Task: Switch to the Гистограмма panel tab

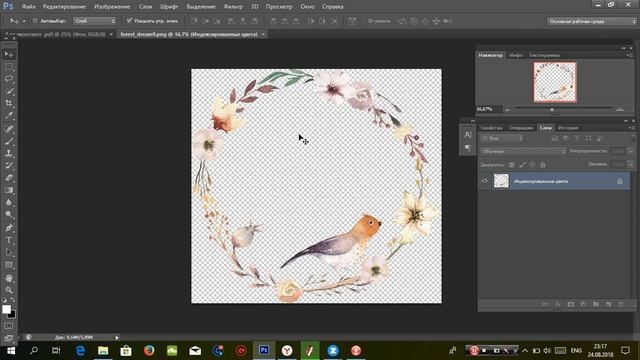Action: [544, 55]
